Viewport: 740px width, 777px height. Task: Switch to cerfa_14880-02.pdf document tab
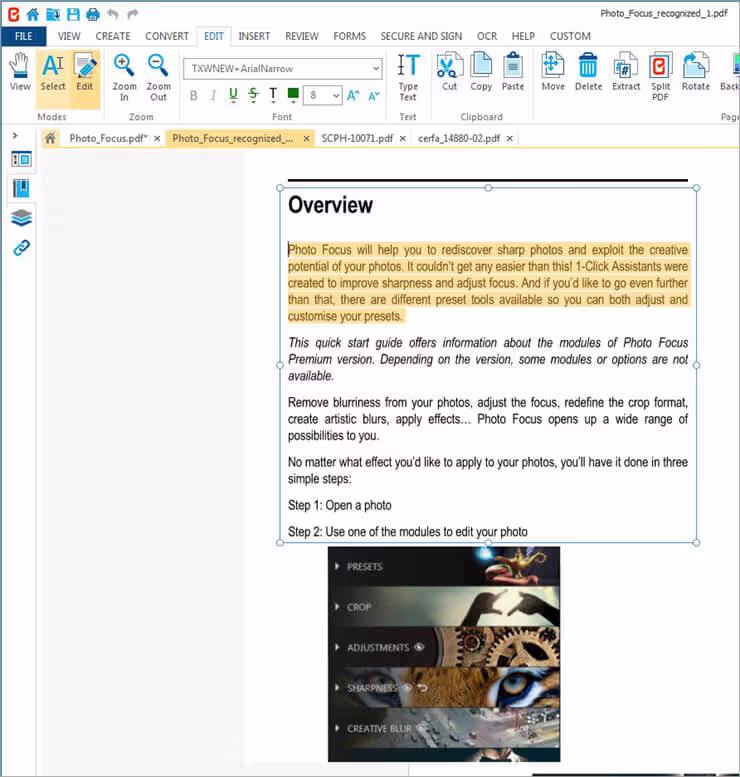click(x=459, y=138)
